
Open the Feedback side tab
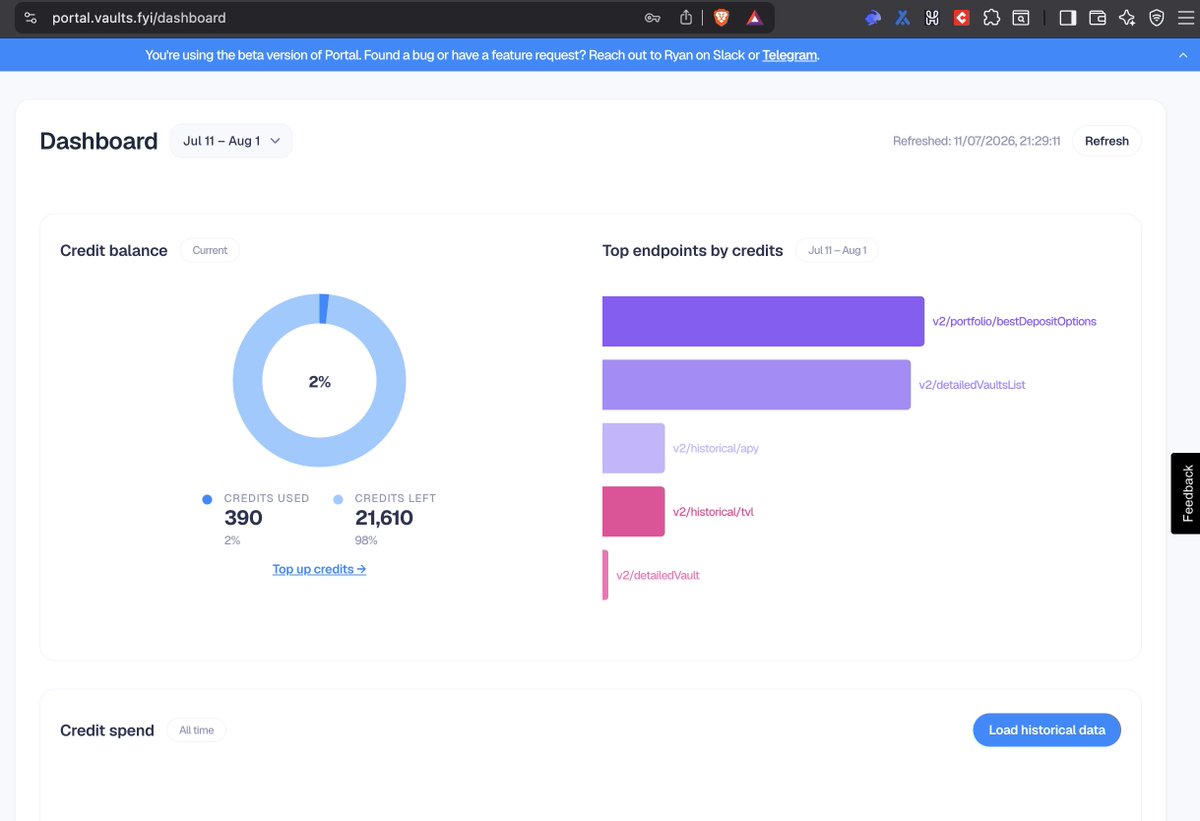[1186, 493]
